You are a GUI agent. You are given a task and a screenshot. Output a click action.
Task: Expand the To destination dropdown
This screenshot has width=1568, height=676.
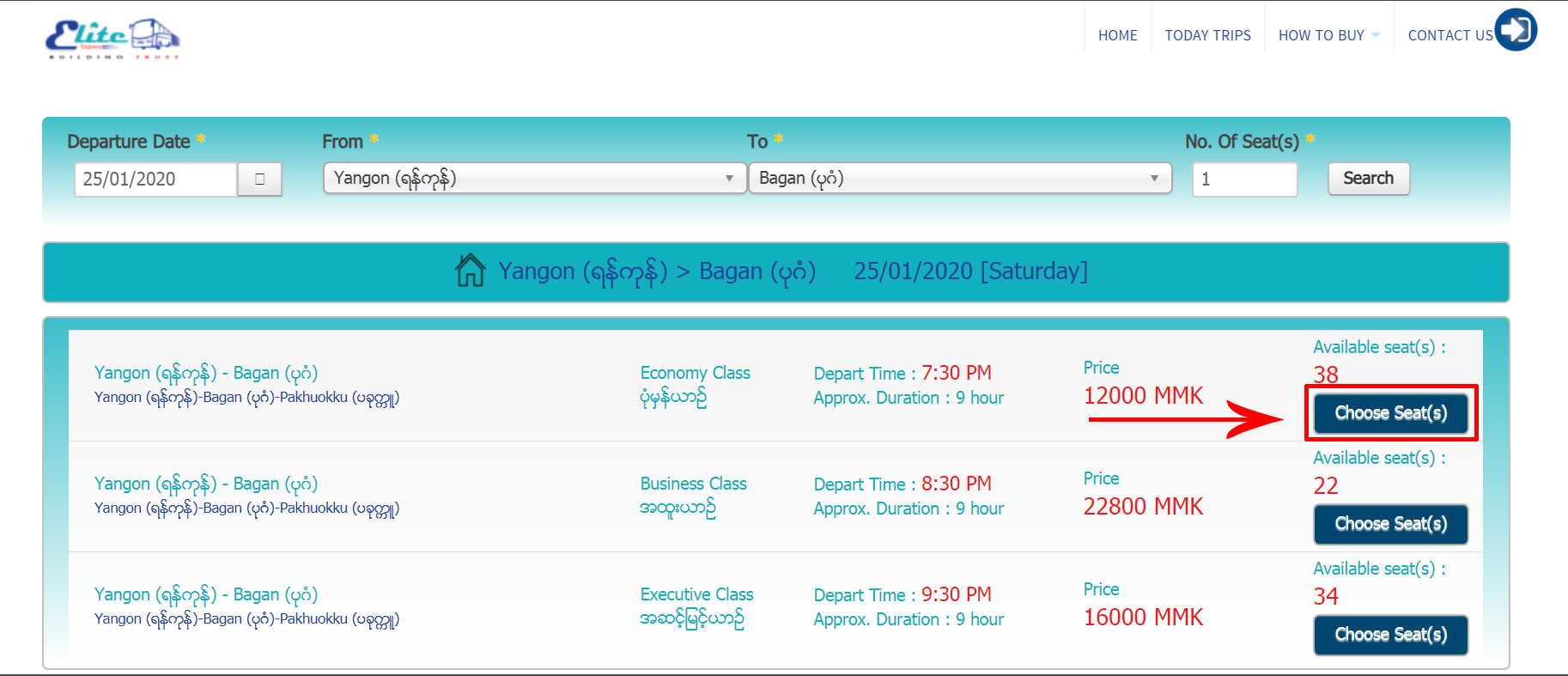point(959,179)
